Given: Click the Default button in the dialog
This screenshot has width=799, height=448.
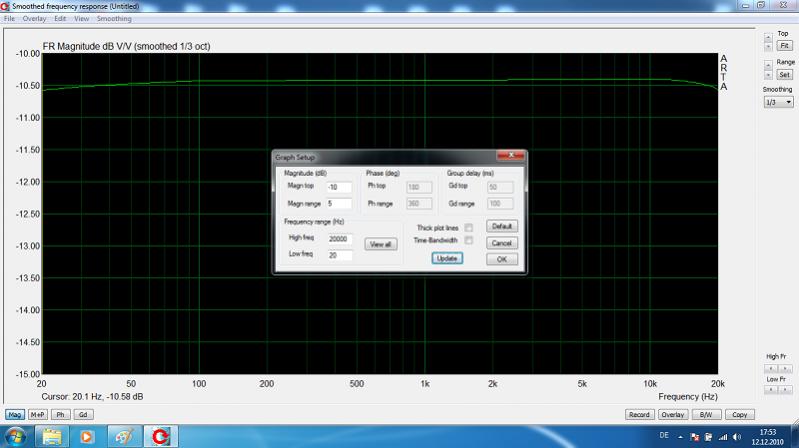Looking at the screenshot, I should tap(502, 226).
